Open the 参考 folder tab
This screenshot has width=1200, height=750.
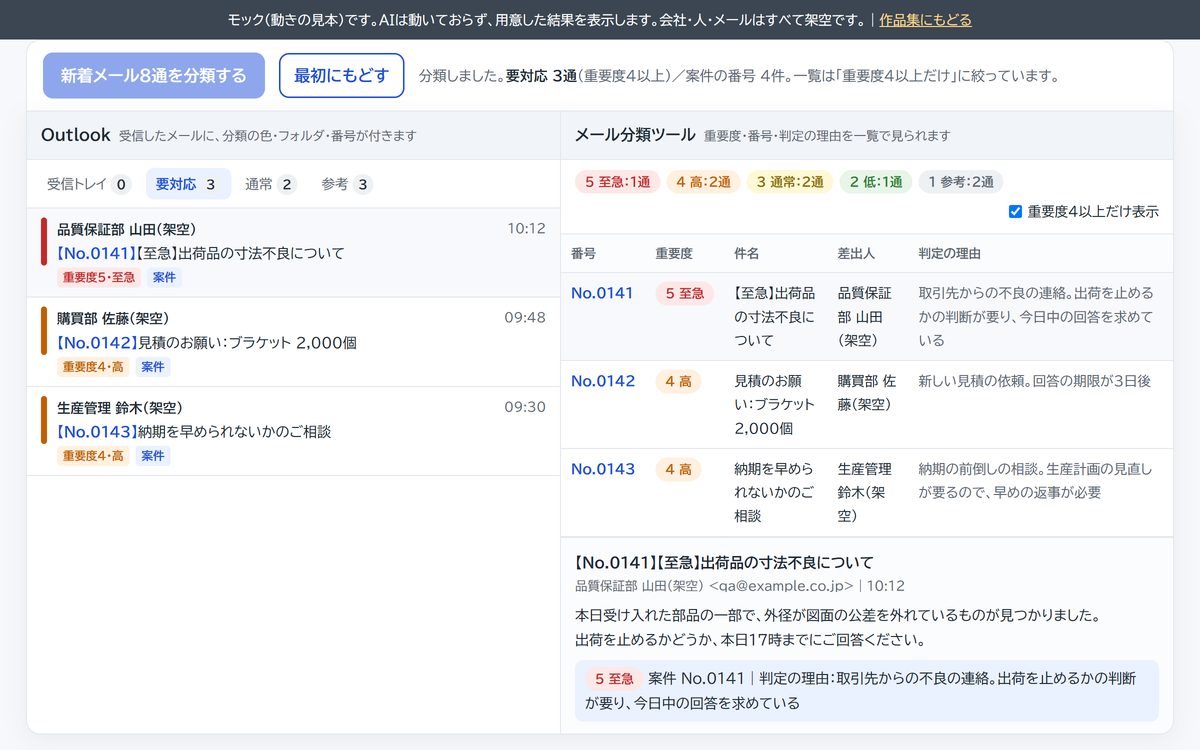pos(346,184)
